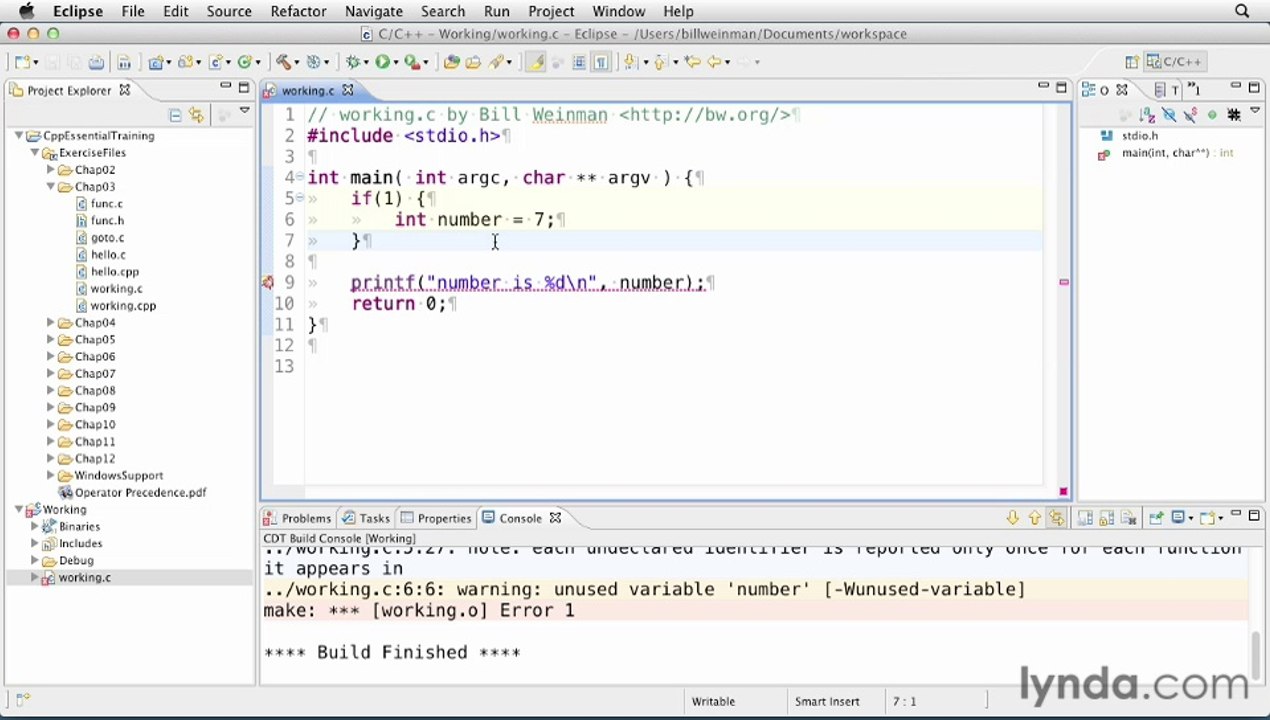
Task: Collapse the ExerciseFiles folder
Action: point(35,153)
